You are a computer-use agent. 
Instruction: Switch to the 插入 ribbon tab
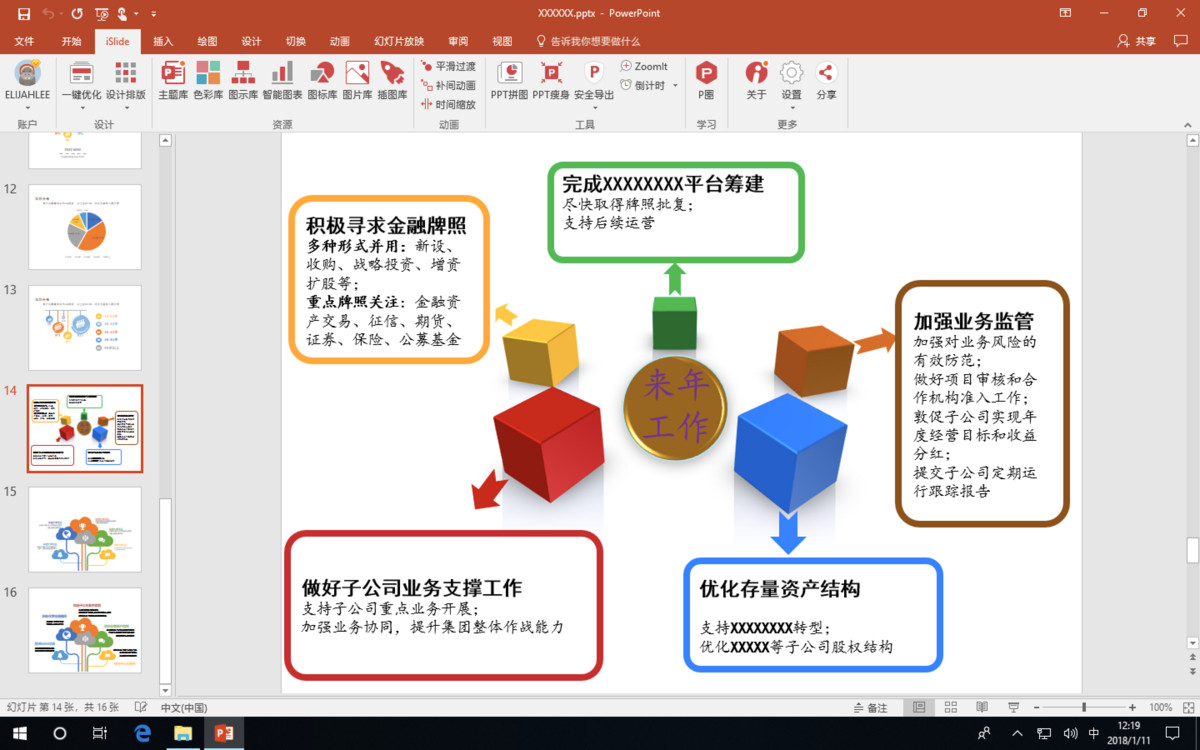(163, 41)
